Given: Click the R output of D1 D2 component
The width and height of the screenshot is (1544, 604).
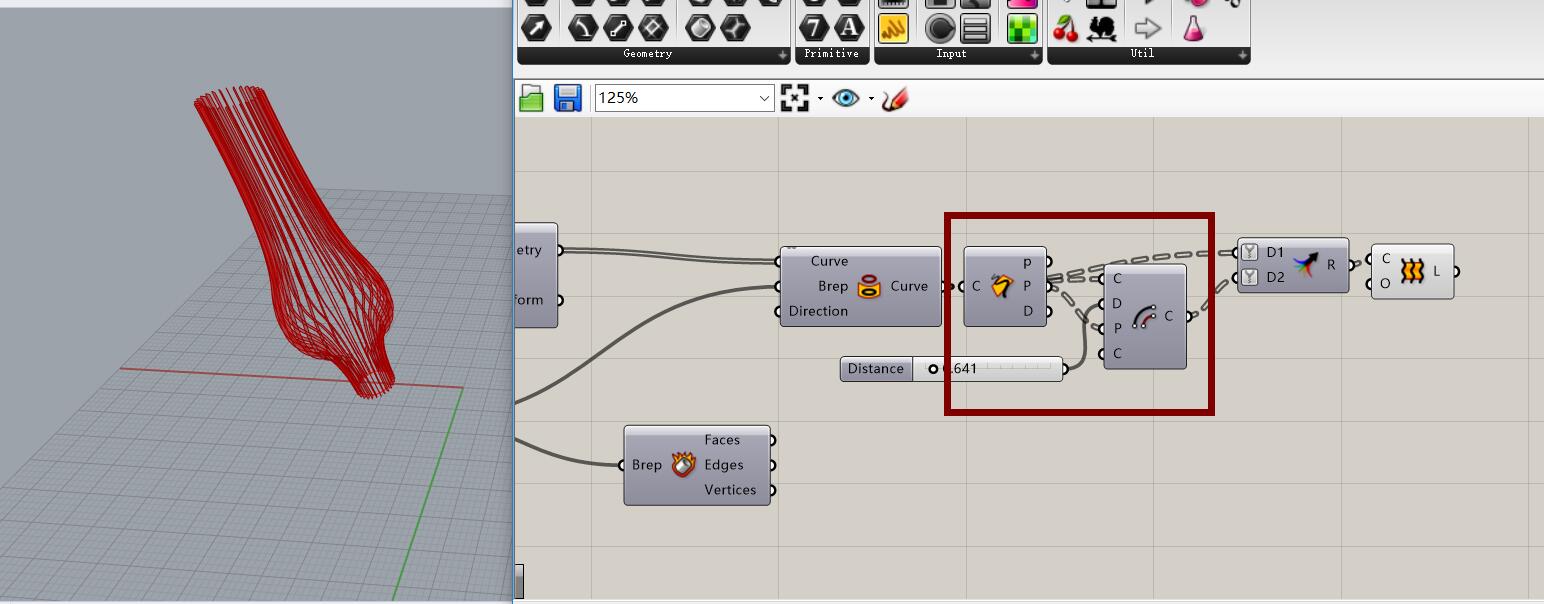Looking at the screenshot, I should tap(1331, 265).
